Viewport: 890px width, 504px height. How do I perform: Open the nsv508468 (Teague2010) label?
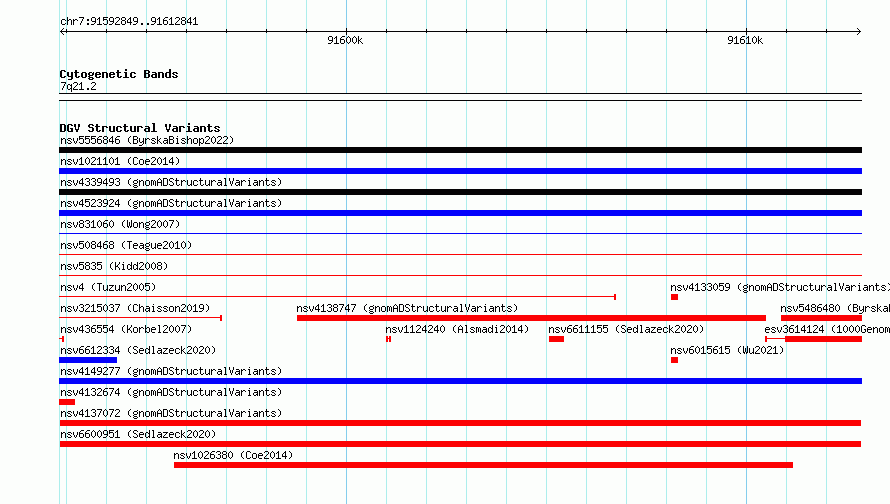pos(126,245)
